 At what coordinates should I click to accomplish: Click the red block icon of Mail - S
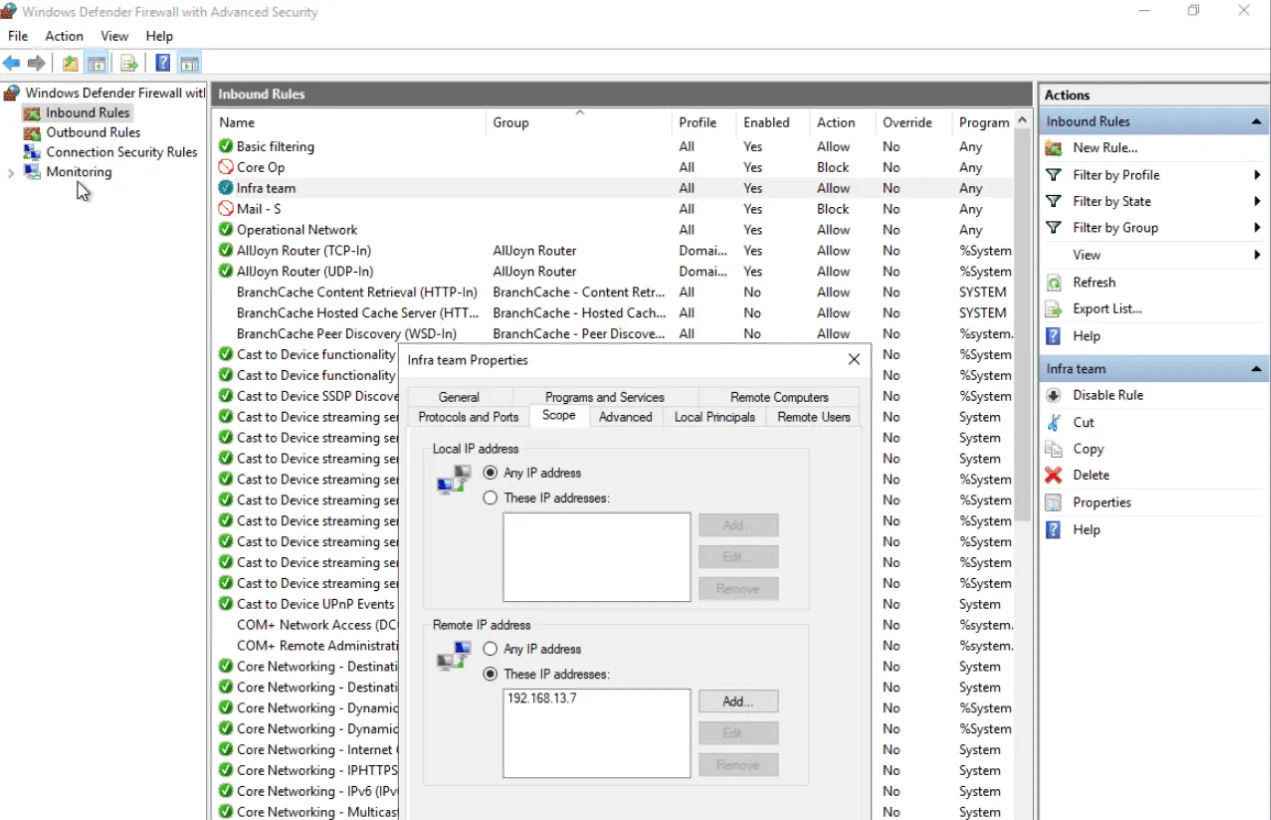[226, 209]
